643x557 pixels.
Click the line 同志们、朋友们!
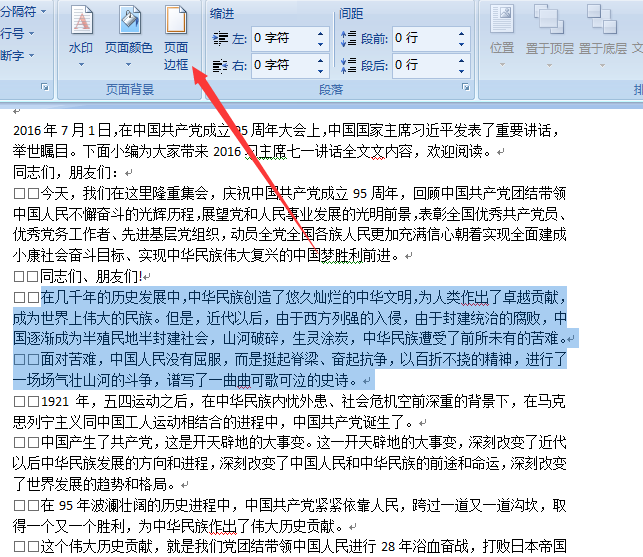tap(91, 276)
